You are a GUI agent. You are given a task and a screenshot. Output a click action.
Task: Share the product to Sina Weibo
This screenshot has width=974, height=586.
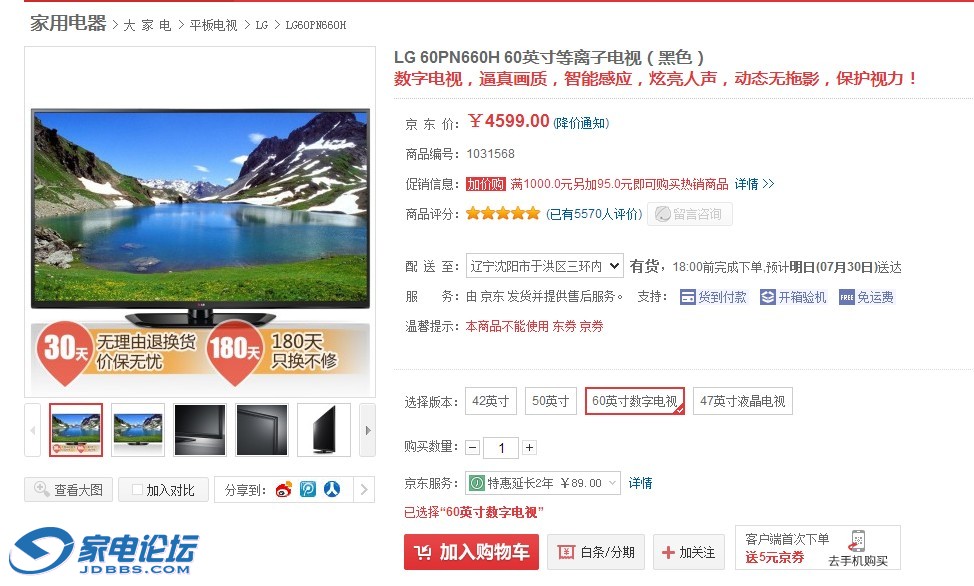pyautogui.click(x=283, y=490)
